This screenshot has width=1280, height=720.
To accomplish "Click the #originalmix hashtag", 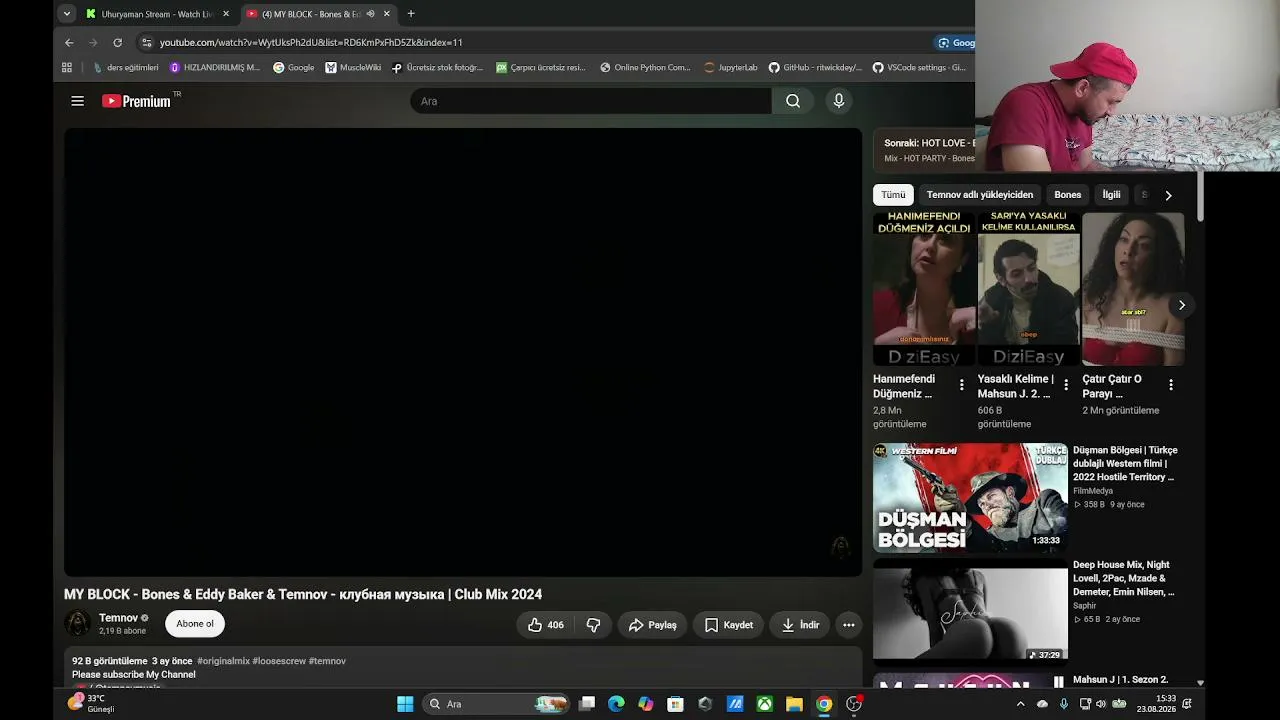I will pyautogui.click(x=223, y=661).
